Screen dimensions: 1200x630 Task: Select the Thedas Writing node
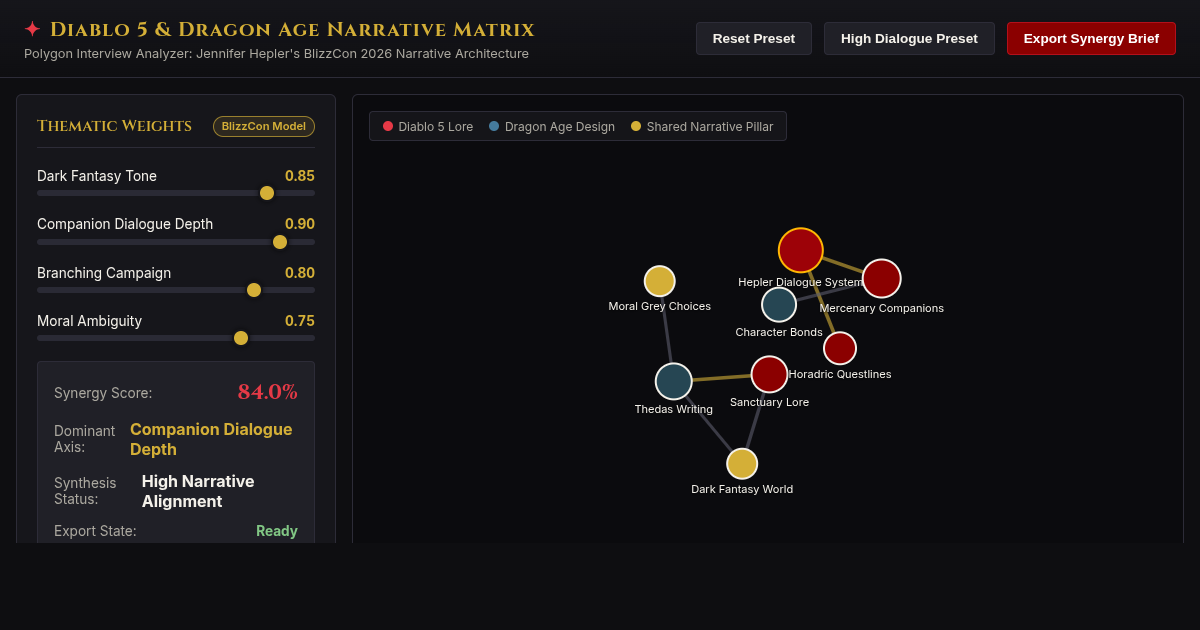[x=674, y=381]
